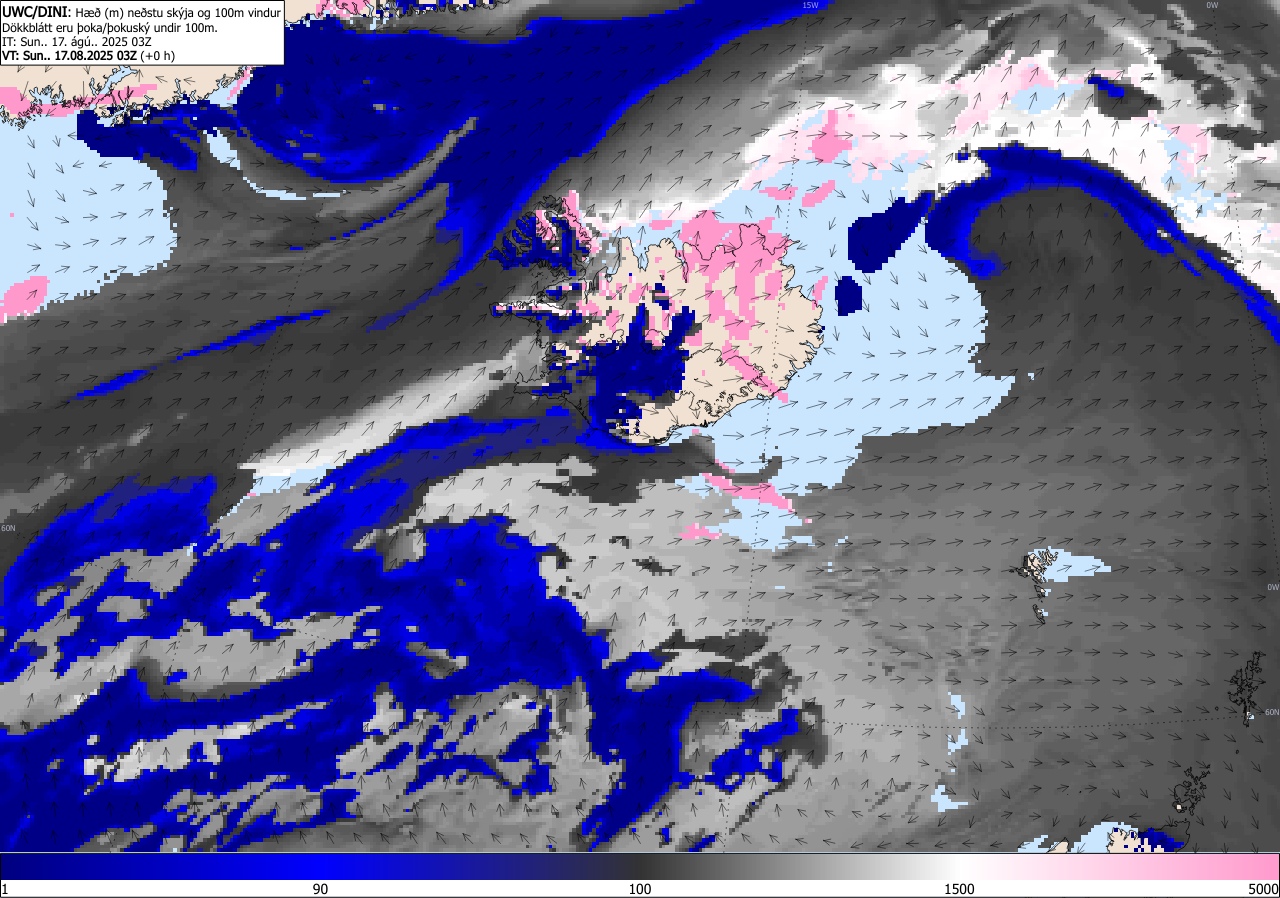Click the Faroe Islands outline on the map

[1037, 584]
